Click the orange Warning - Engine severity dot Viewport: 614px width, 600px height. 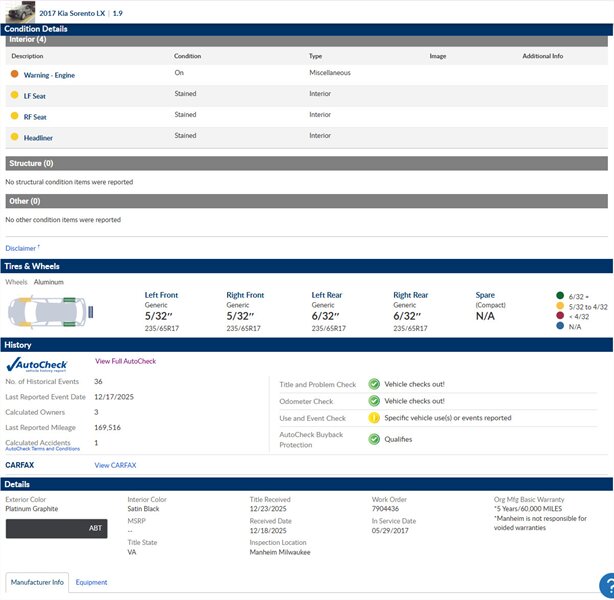[x=14, y=74]
